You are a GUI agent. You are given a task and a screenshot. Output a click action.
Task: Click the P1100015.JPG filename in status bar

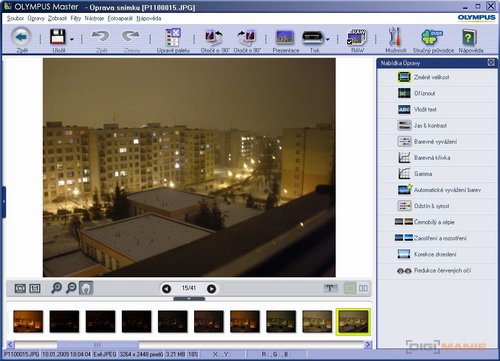[21, 354]
